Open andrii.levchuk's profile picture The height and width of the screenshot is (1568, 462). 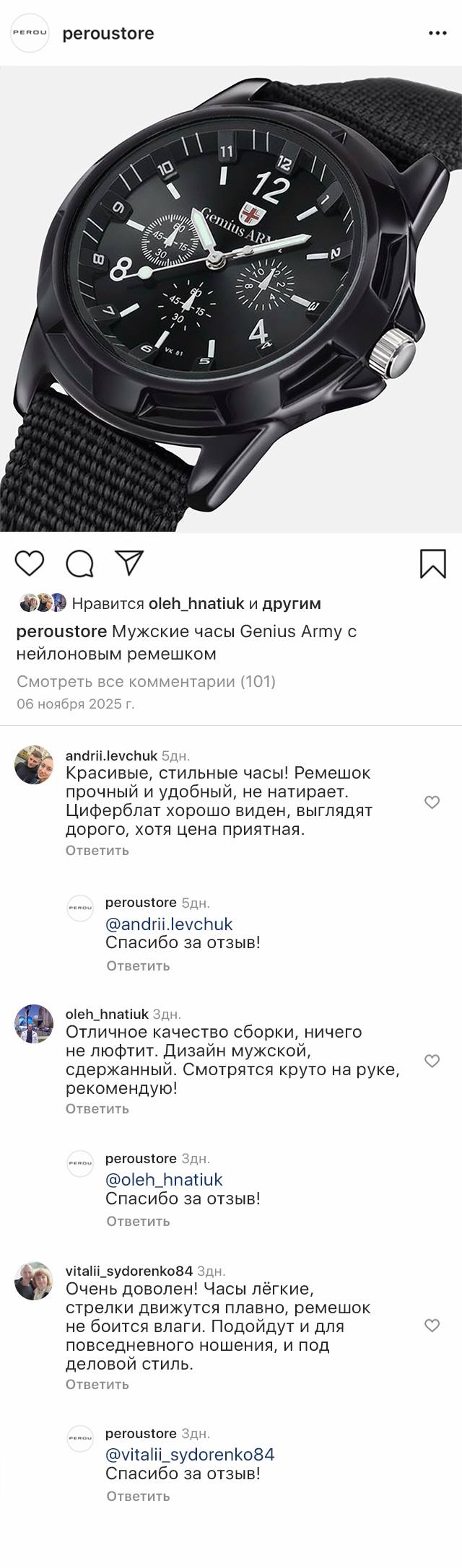(x=34, y=765)
